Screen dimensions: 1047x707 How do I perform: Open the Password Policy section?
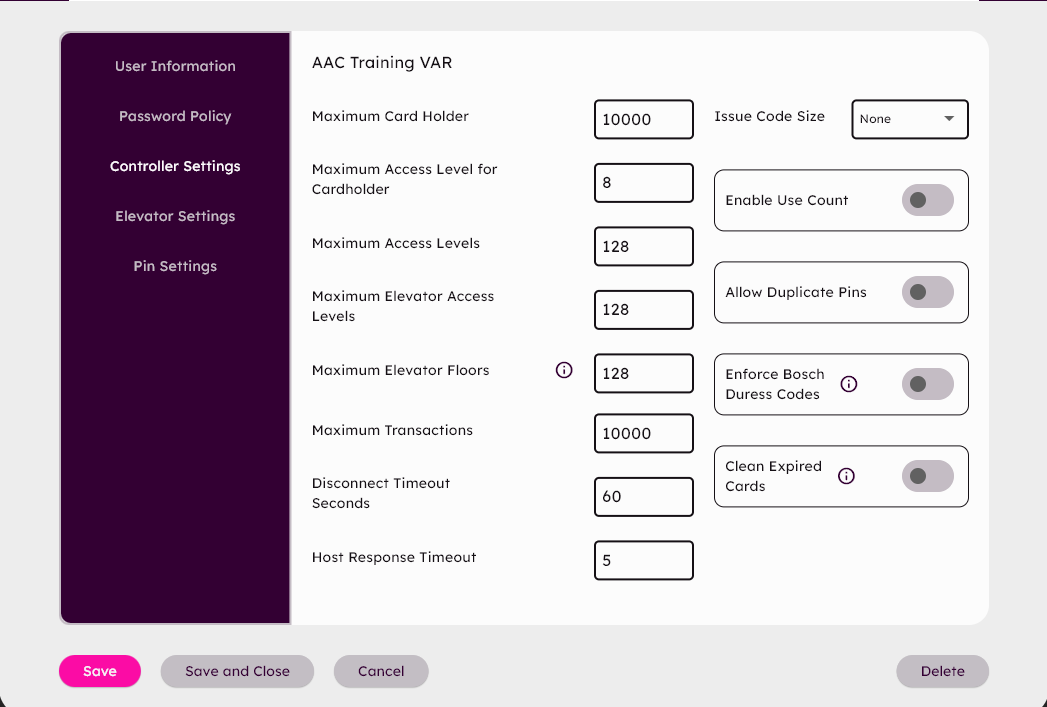coord(175,116)
